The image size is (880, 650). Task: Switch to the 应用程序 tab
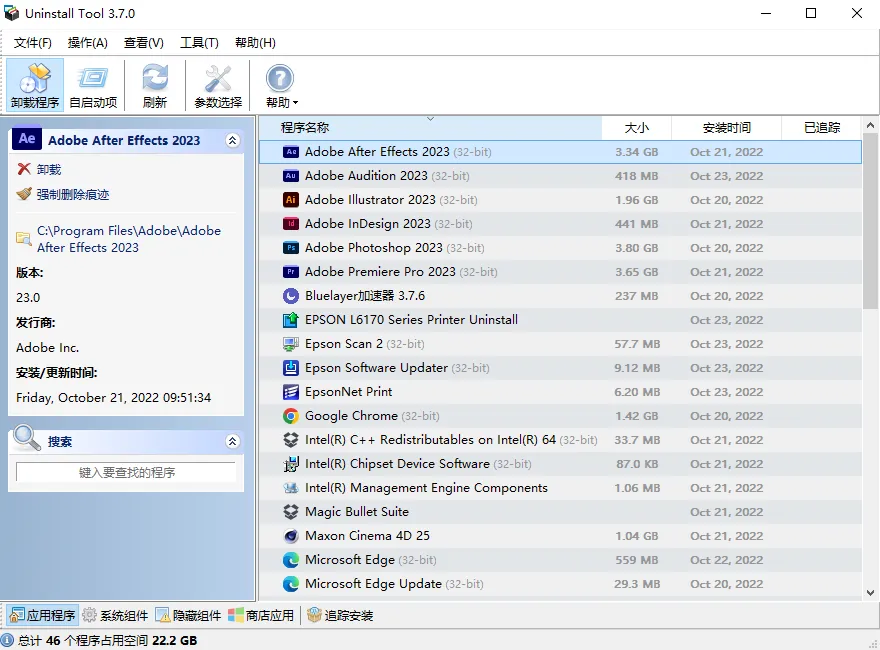[43, 616]
